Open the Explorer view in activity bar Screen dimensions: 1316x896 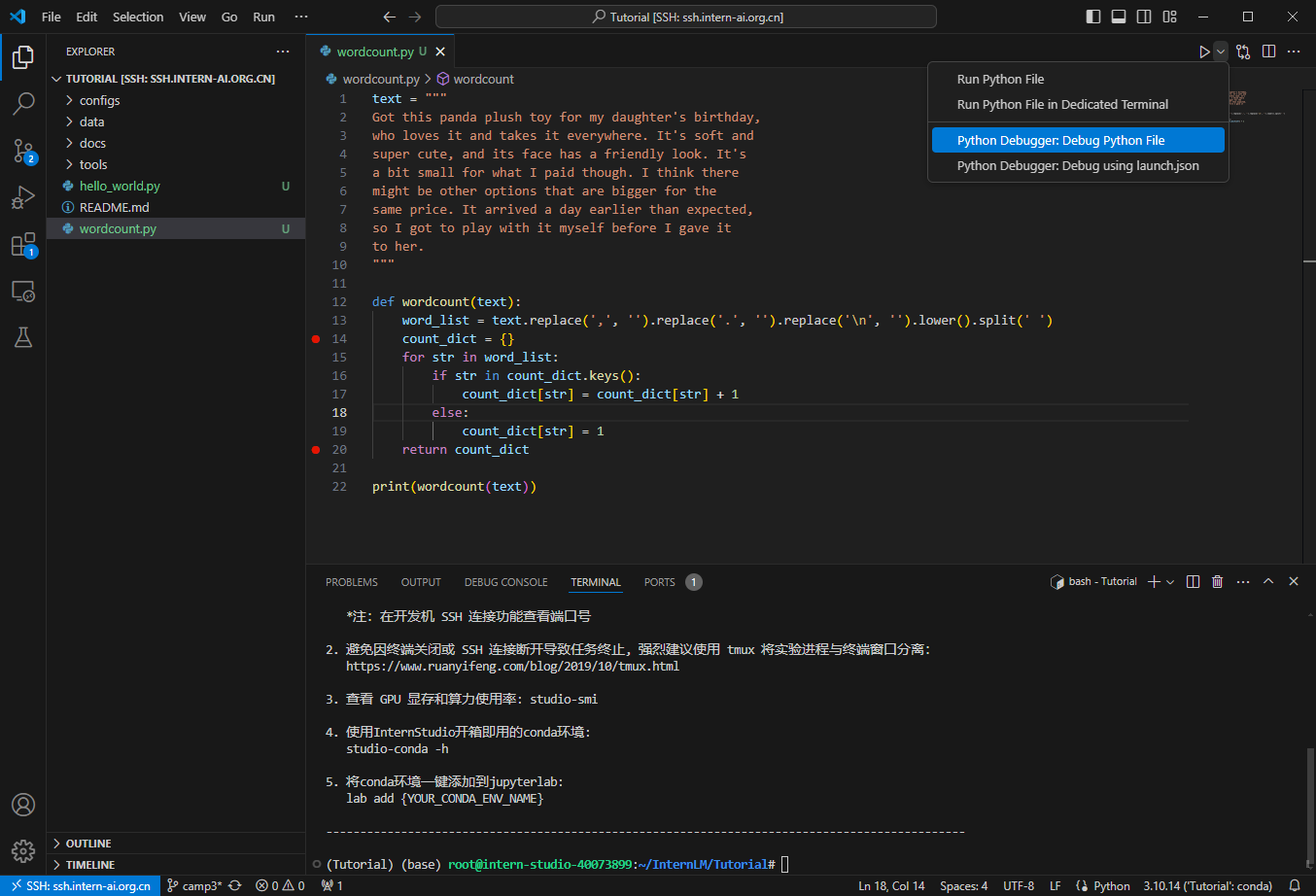click(23, 56)
